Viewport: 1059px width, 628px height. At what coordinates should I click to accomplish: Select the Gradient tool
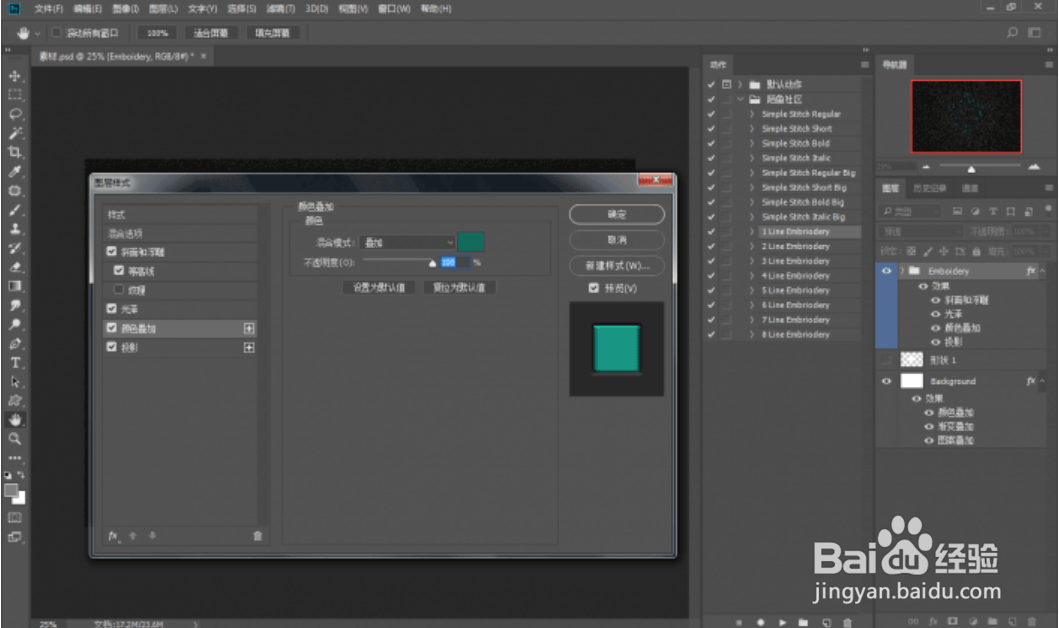point(15,286)
